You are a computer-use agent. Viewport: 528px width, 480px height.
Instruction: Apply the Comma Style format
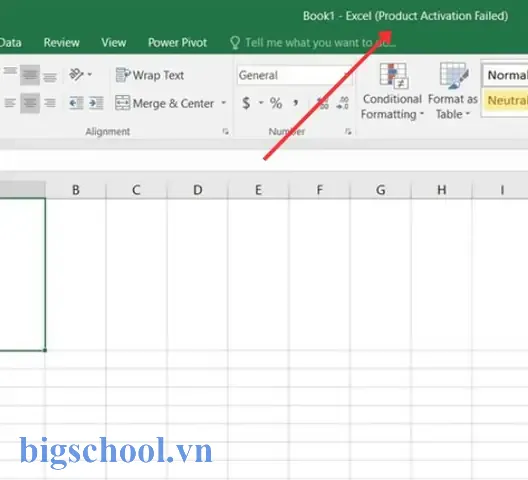(x=296, y=102)
